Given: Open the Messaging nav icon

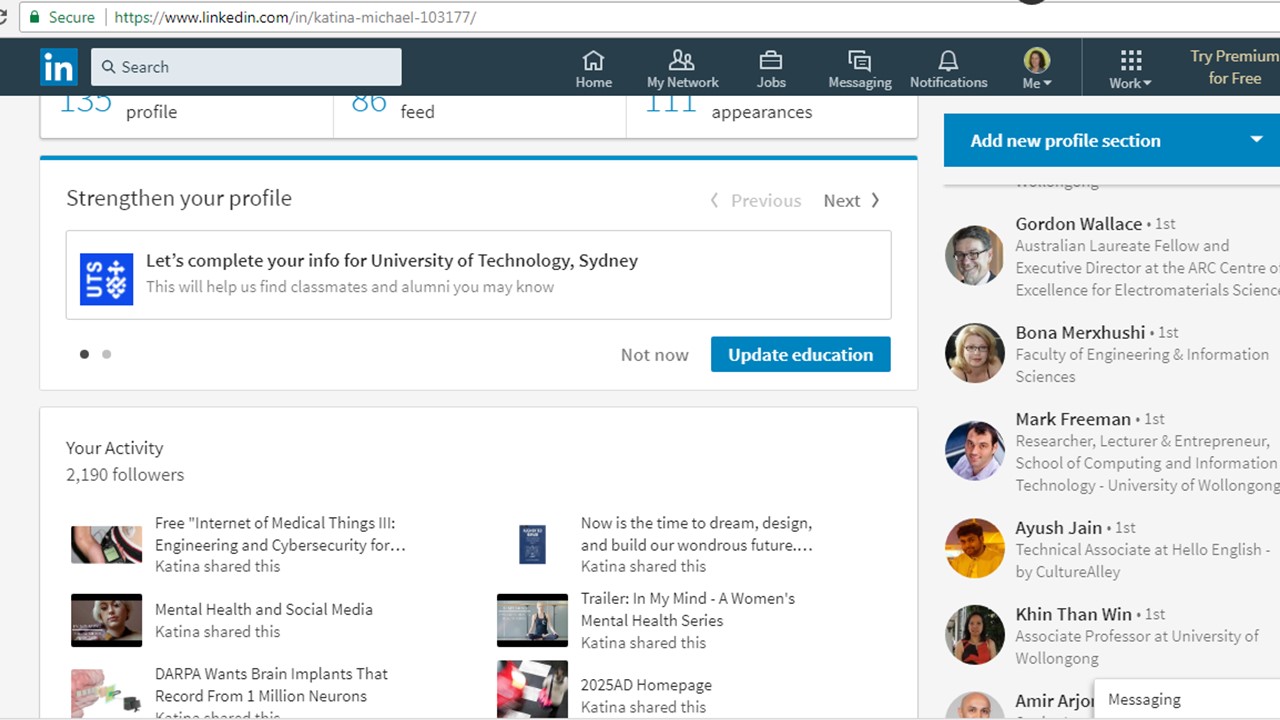Looking at the screenshot, I should pos(859,68).
